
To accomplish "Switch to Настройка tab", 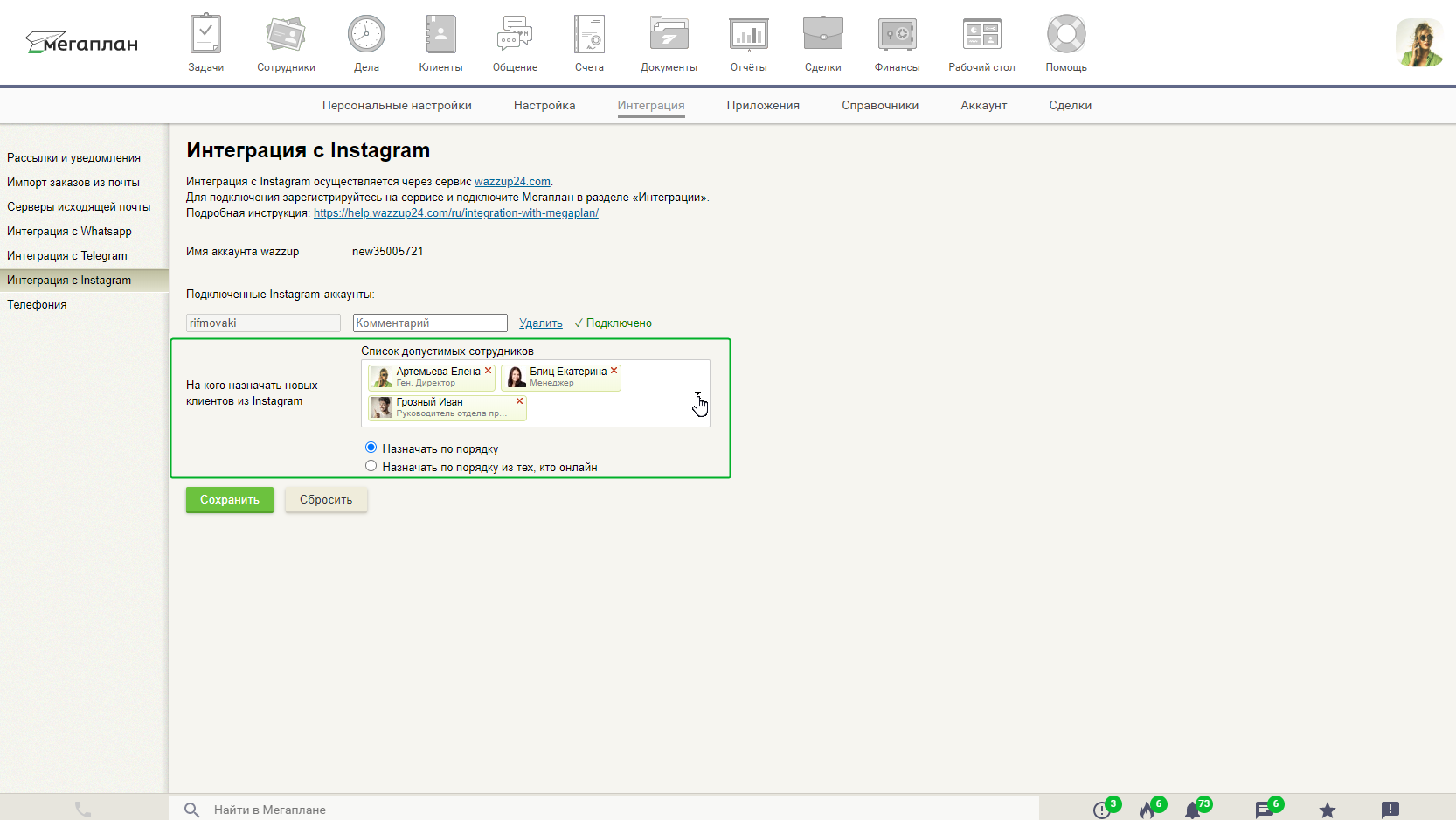I will (x=544, y=105).
